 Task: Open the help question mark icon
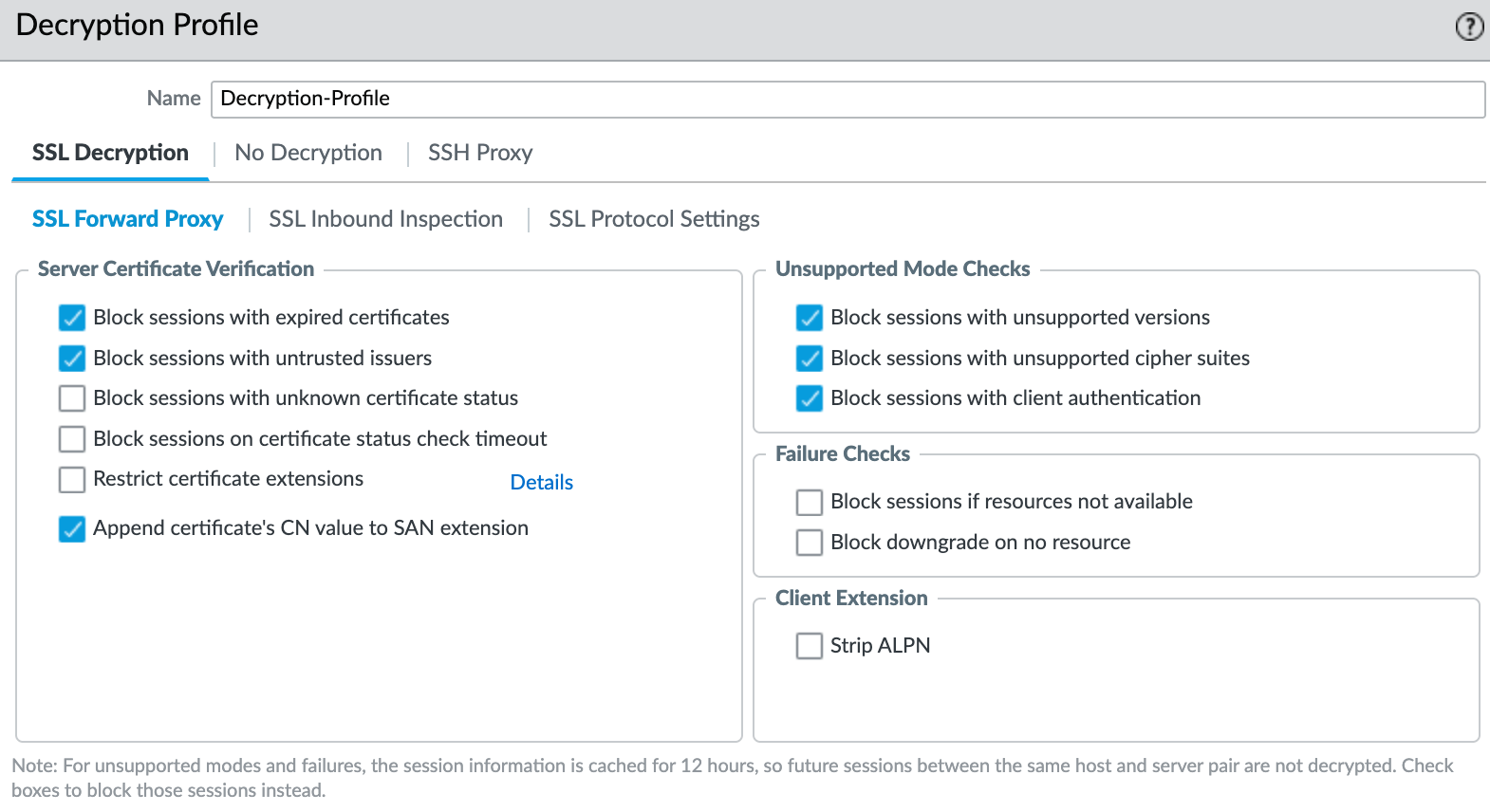coord(1469,27)
